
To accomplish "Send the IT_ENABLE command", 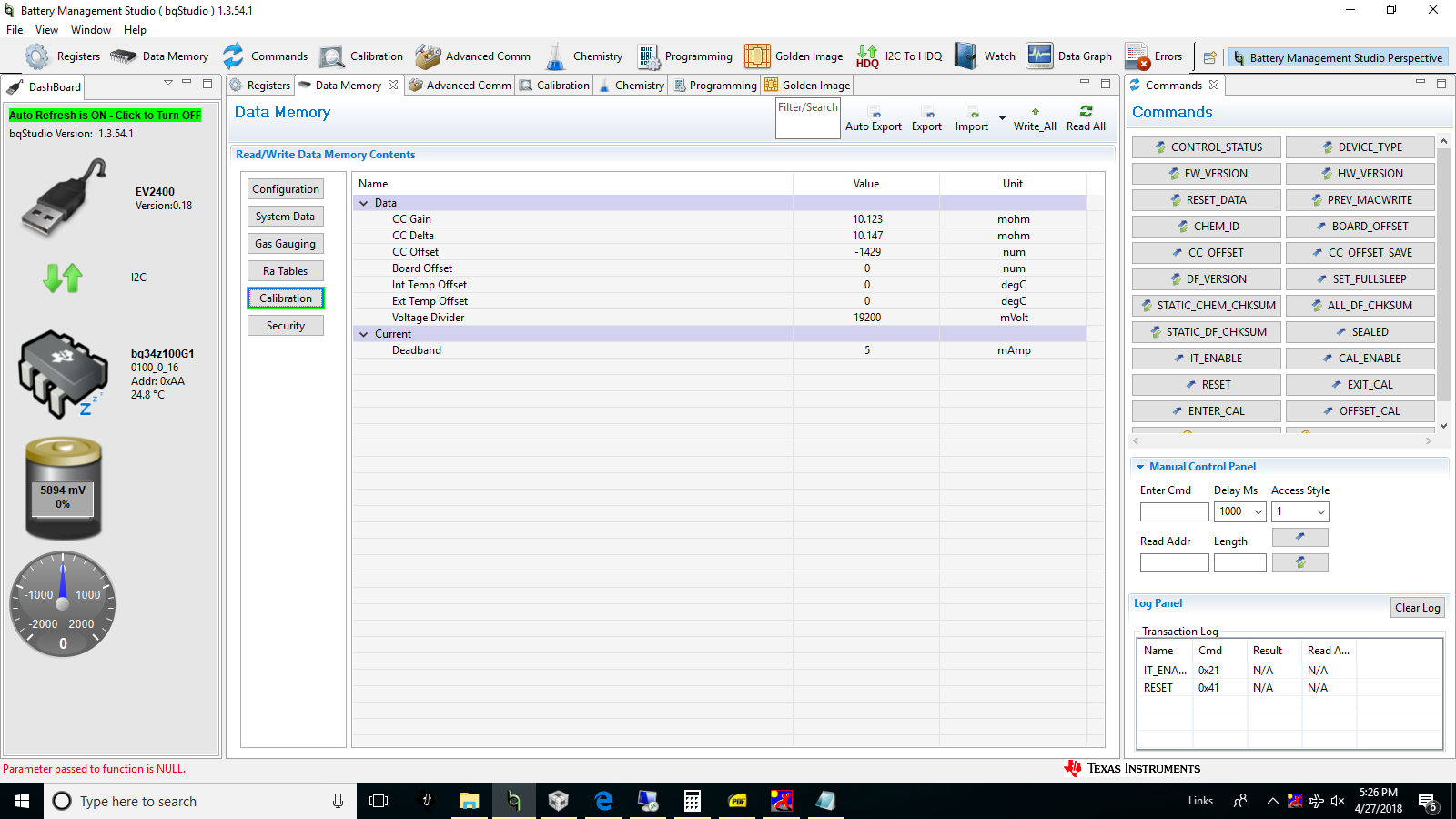I will (x=1207, y=359).
